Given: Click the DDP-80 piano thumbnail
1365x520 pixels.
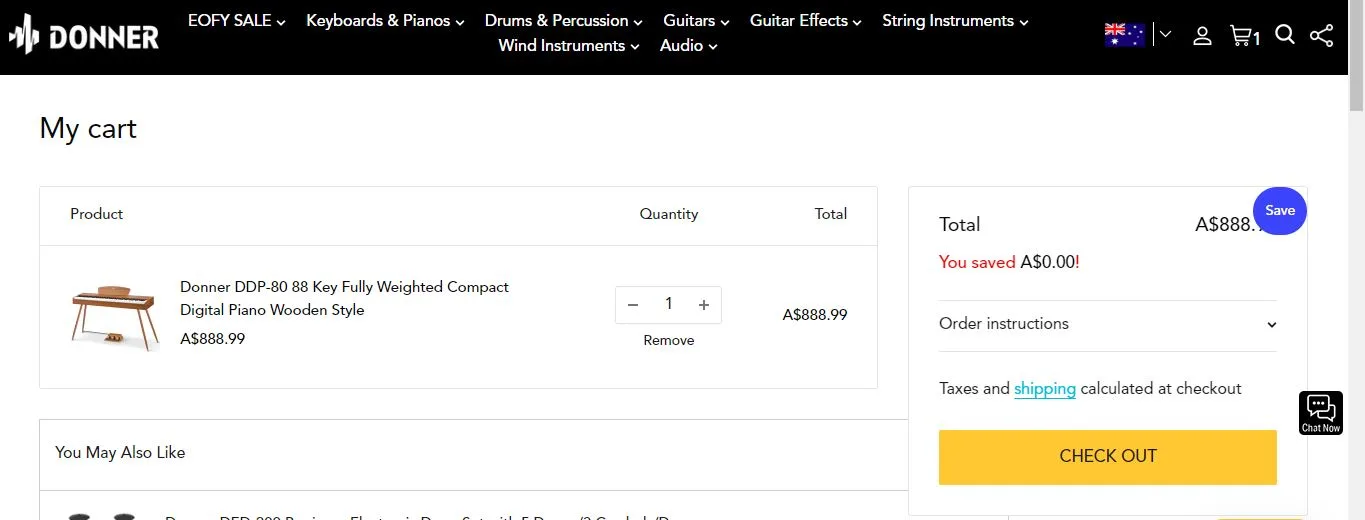Looking at the screenshot, I should click(114, 315).
